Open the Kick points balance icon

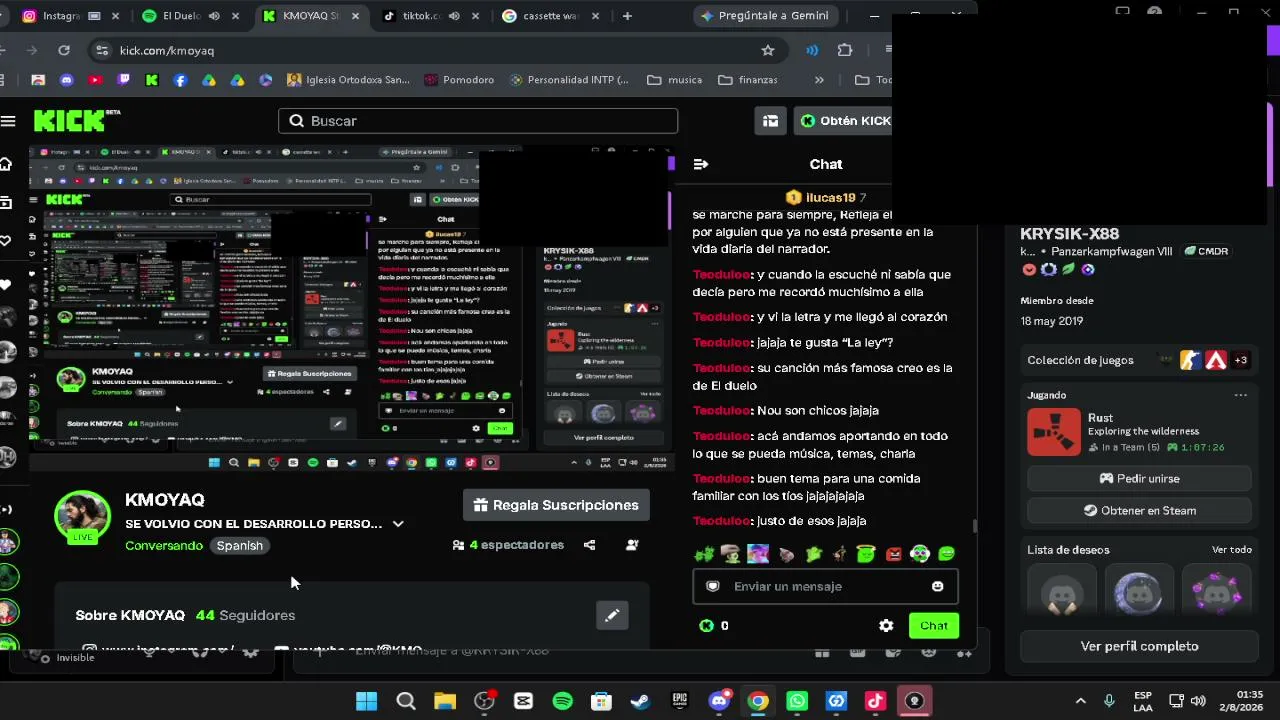click(x=707, y=626)
